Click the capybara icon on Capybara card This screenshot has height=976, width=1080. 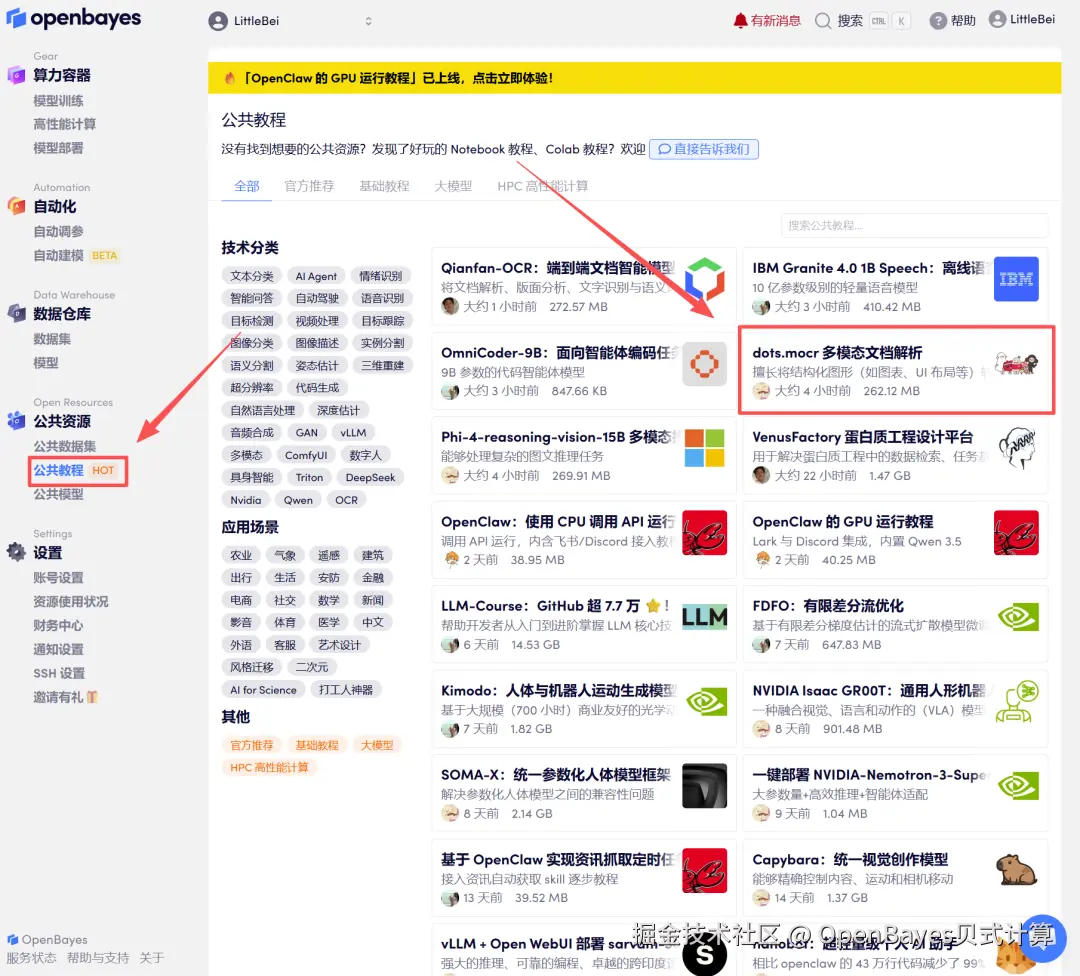point(1016,870)
